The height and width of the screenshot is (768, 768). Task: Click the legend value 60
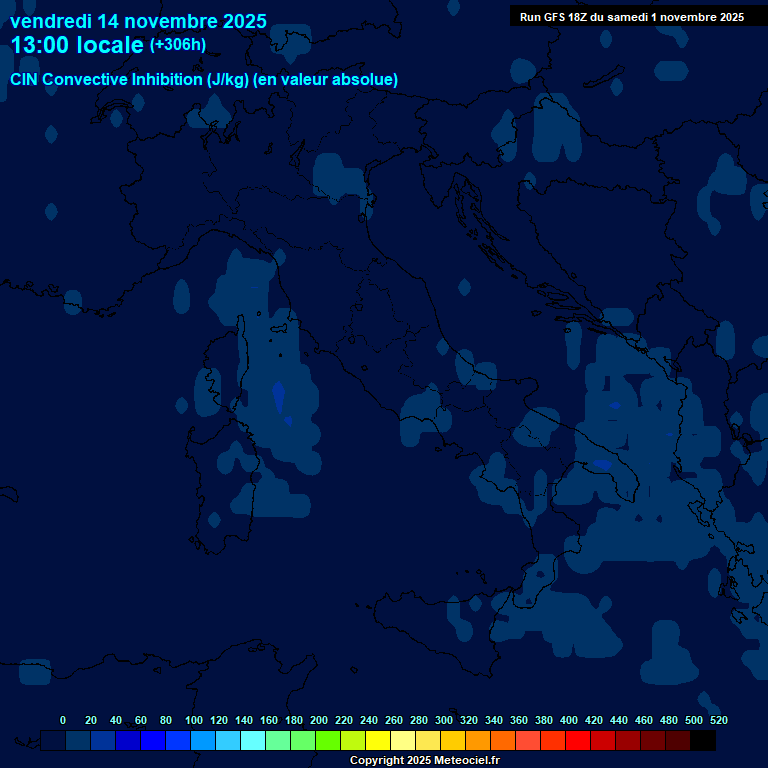click(141, 720)
